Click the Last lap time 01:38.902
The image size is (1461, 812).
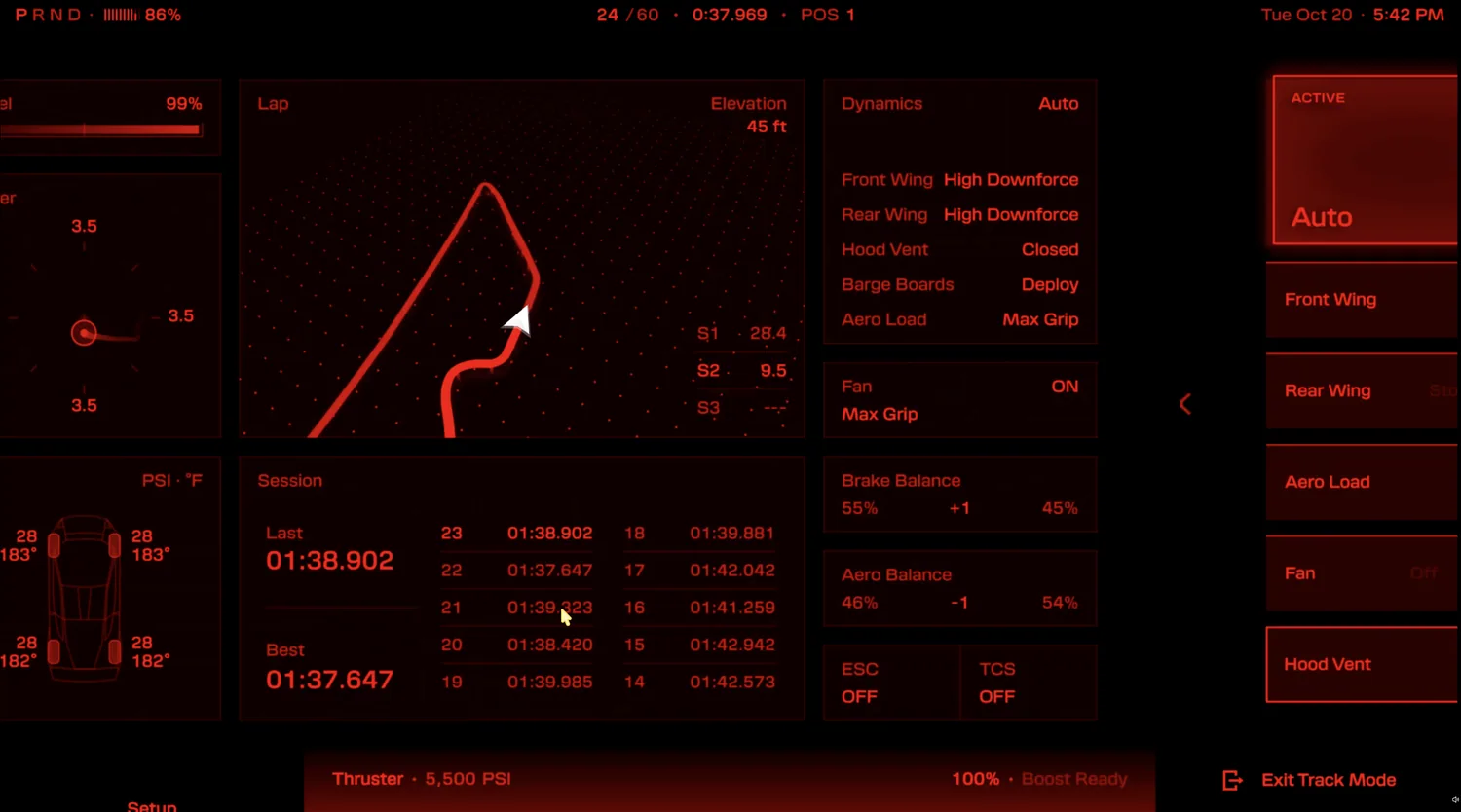coord(329,561)
